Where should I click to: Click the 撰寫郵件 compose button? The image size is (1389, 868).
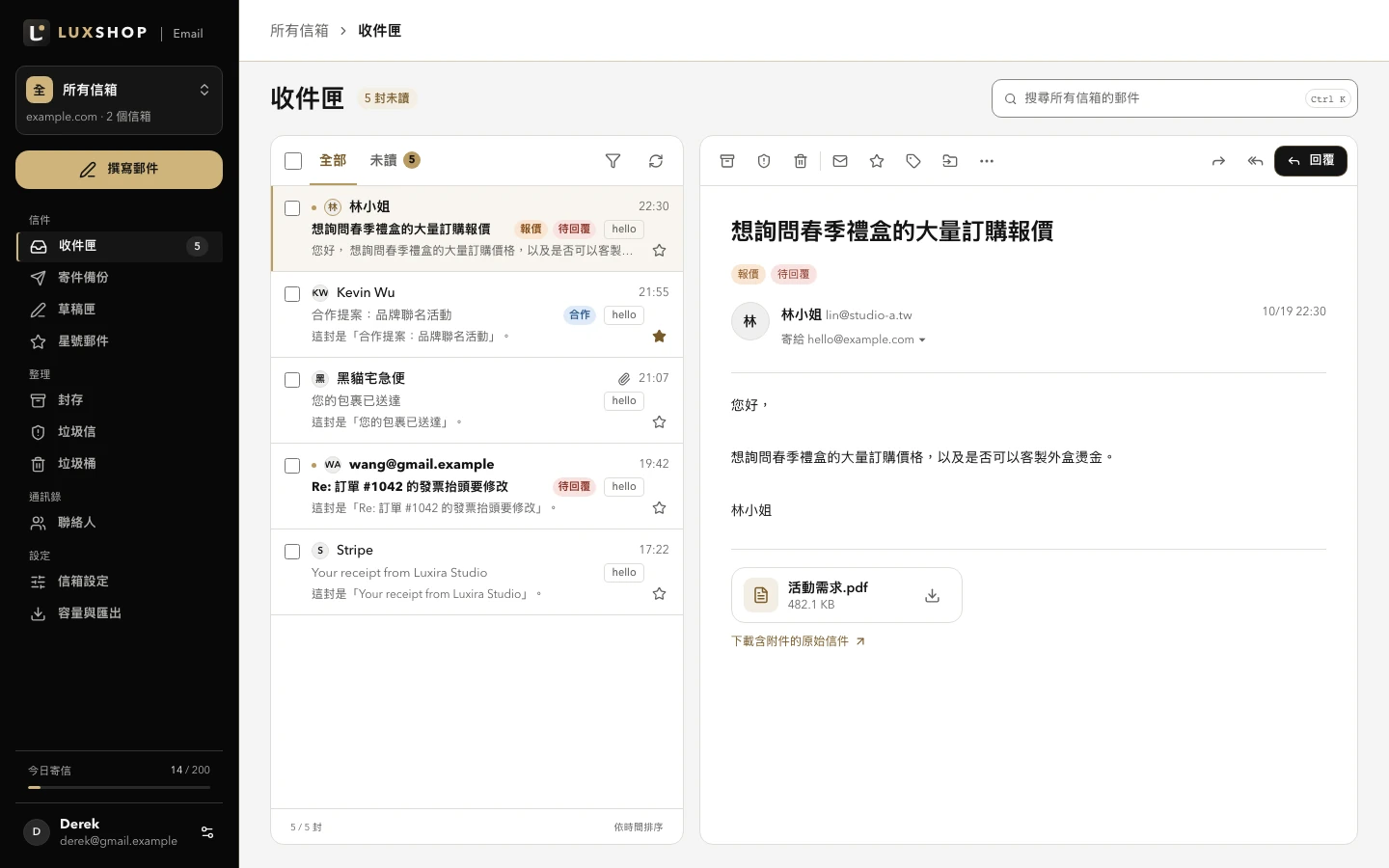click(119, 170)
